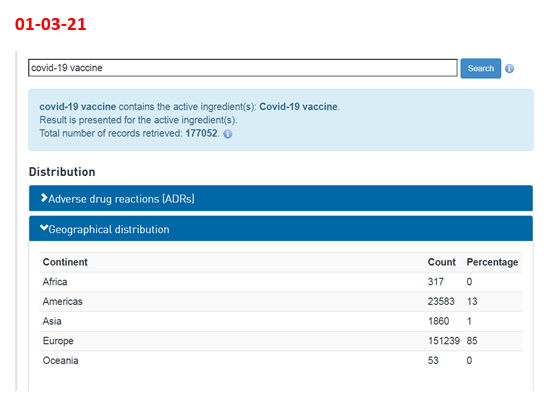Click the bold Covid-19 vaccine active ingredient name
Image resolution: width=556 pixels, height=420 pixels.
coord(298,106)
